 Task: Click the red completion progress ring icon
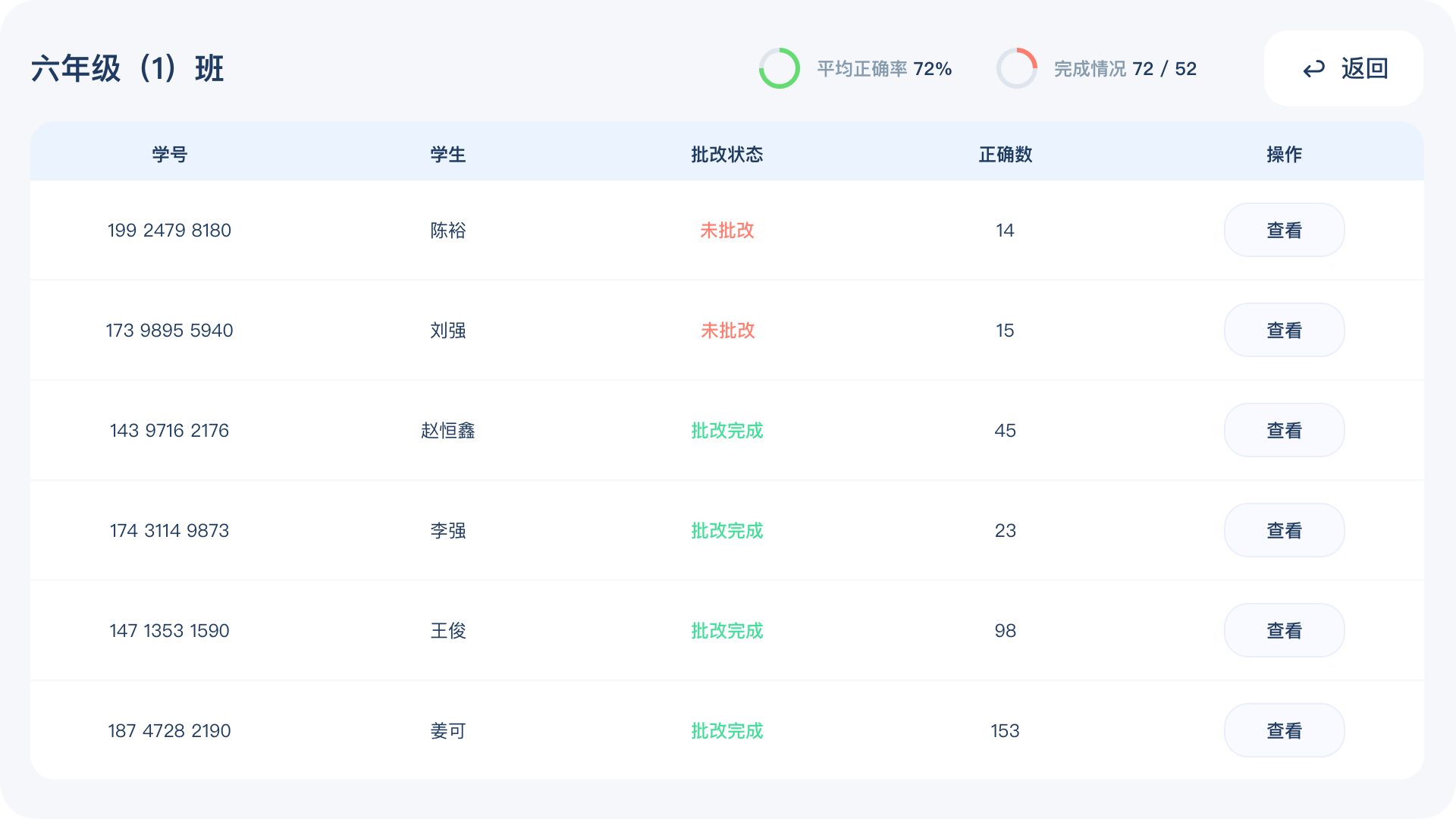click(1016, 68)
